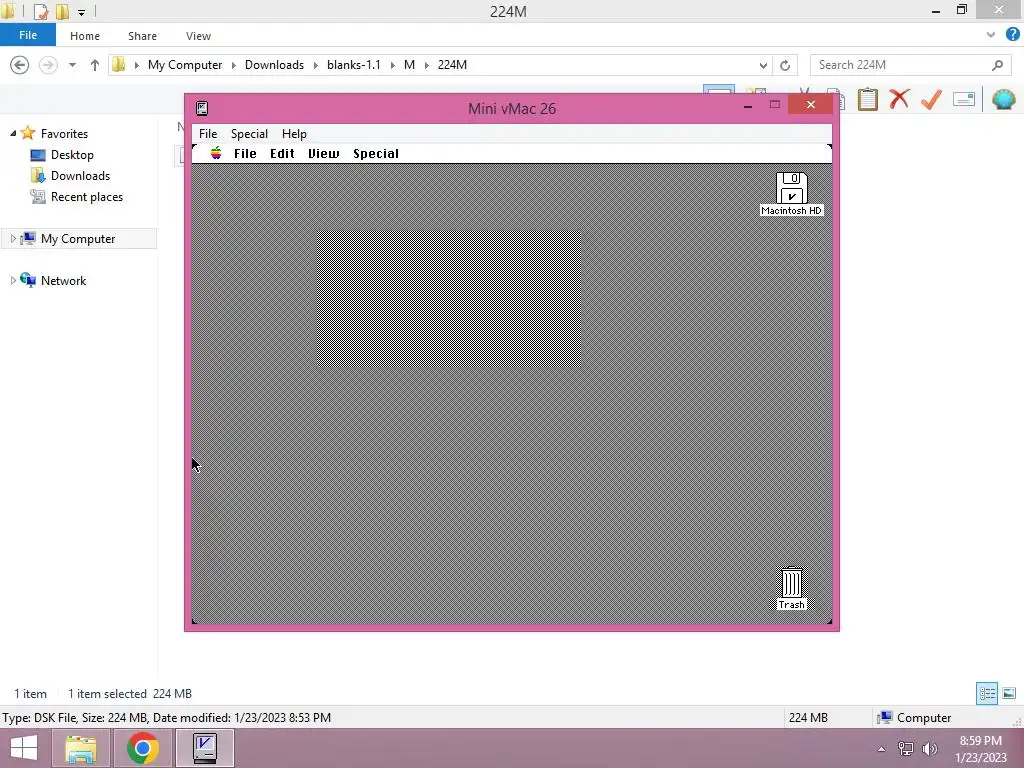Switch to the Explorer Home tab
Viewport: 1024px width, 768px height.
pos(85,36)
